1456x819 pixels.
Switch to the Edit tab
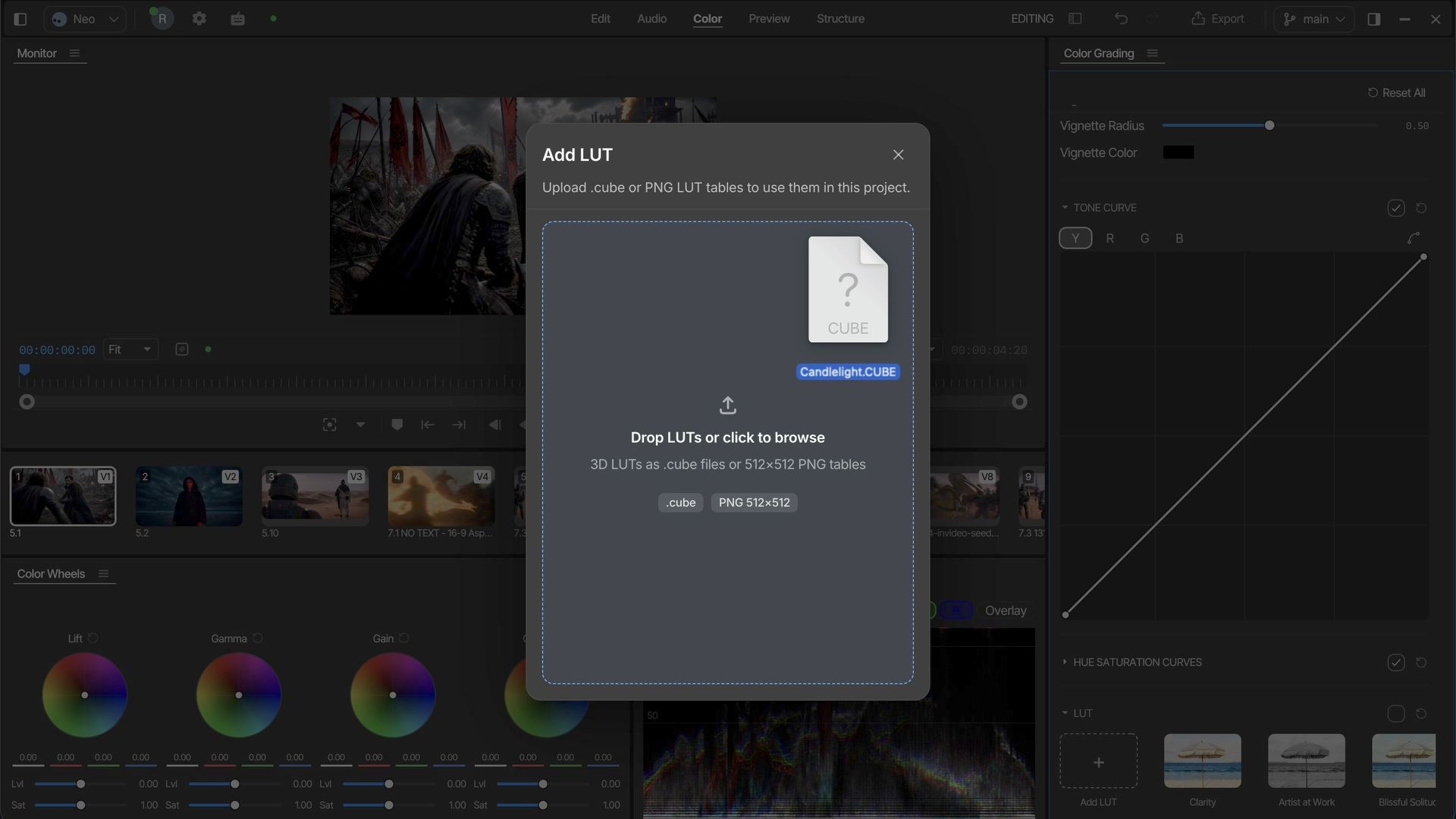(x=601, y=19)
